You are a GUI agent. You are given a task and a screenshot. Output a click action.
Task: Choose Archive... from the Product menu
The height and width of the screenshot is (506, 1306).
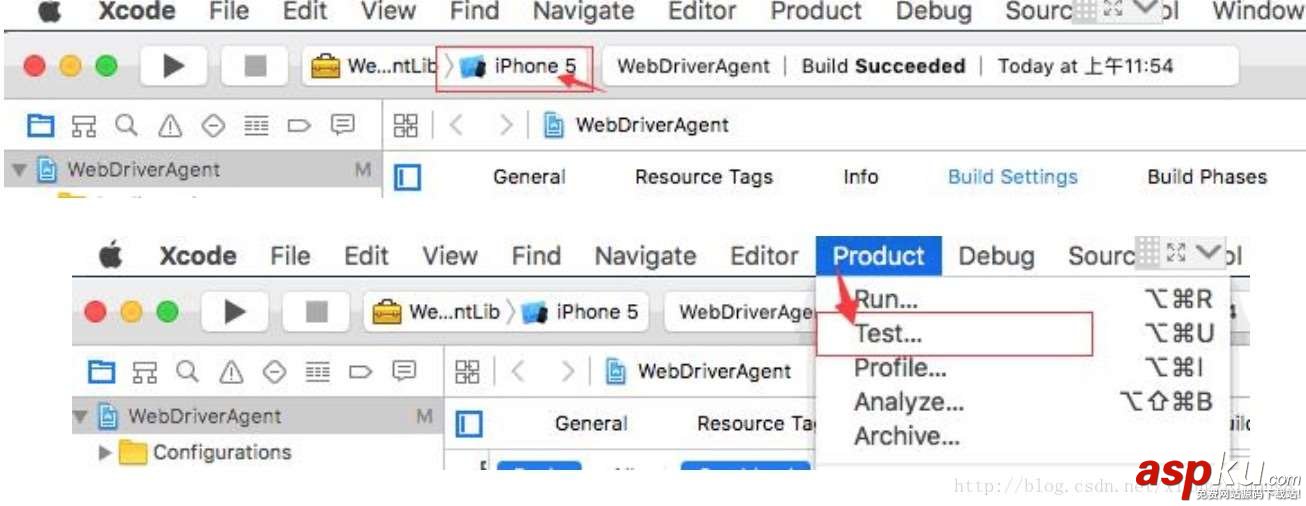(906, 436)
